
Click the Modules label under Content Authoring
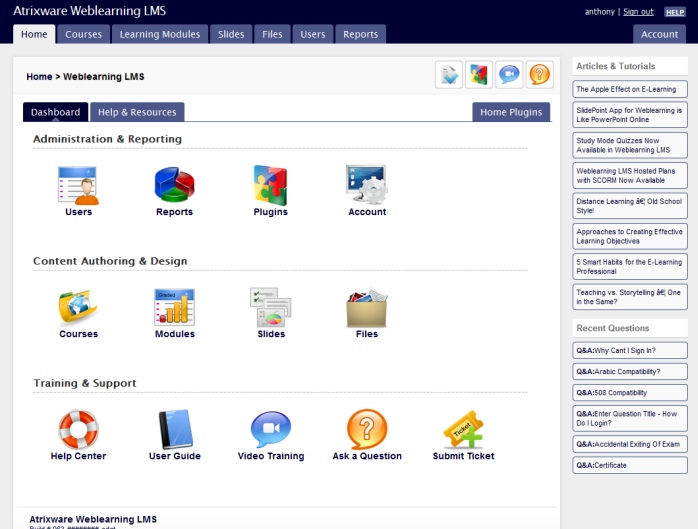tap(174, 334)
